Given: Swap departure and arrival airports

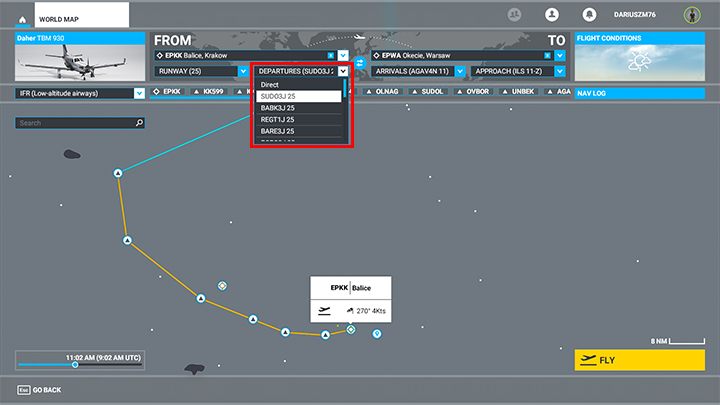Looking at the screenshot, I should pyautogui.click(x=361, y=63).
